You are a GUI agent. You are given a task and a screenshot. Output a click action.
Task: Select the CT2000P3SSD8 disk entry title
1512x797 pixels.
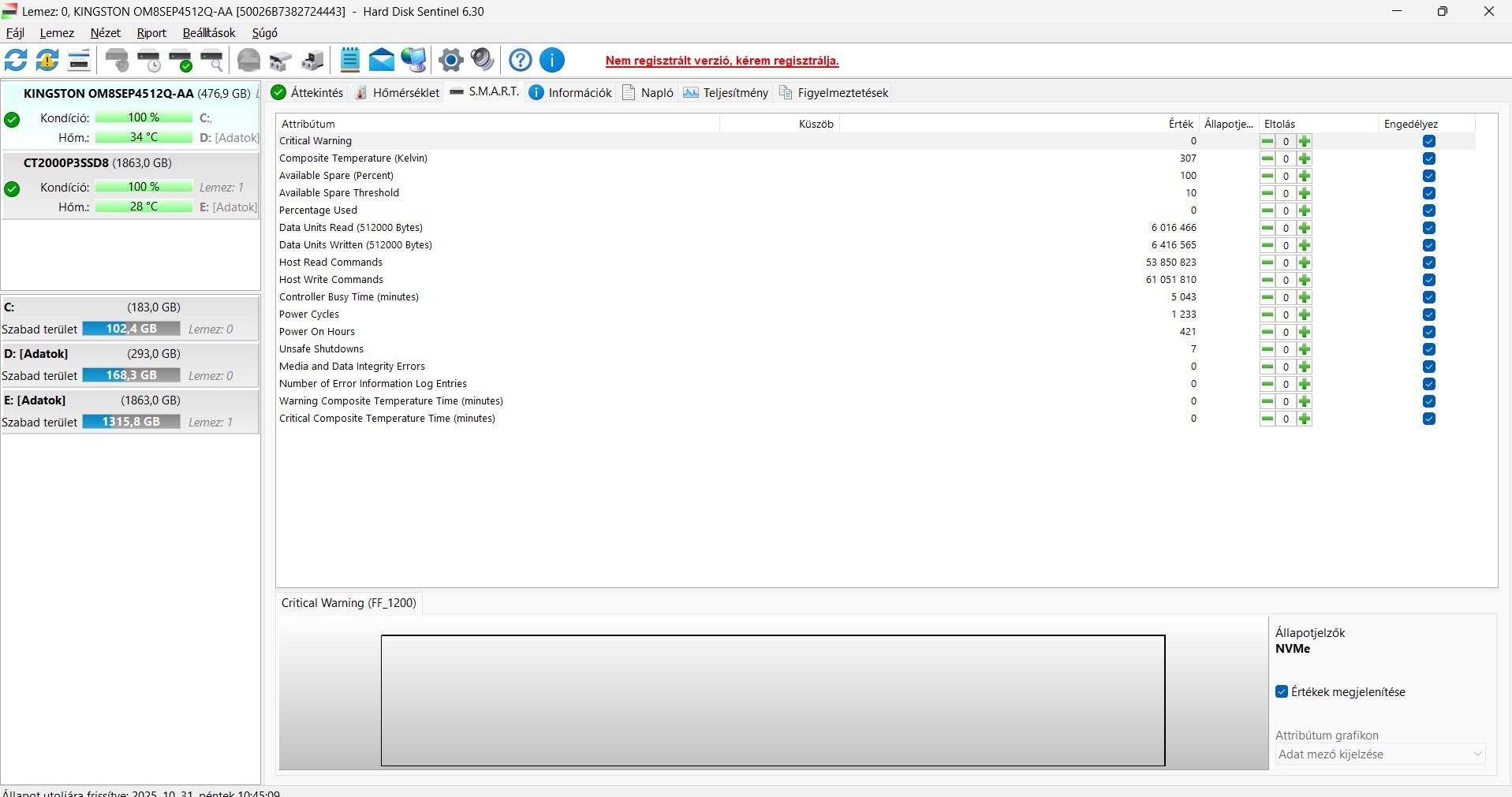(97, 163)
